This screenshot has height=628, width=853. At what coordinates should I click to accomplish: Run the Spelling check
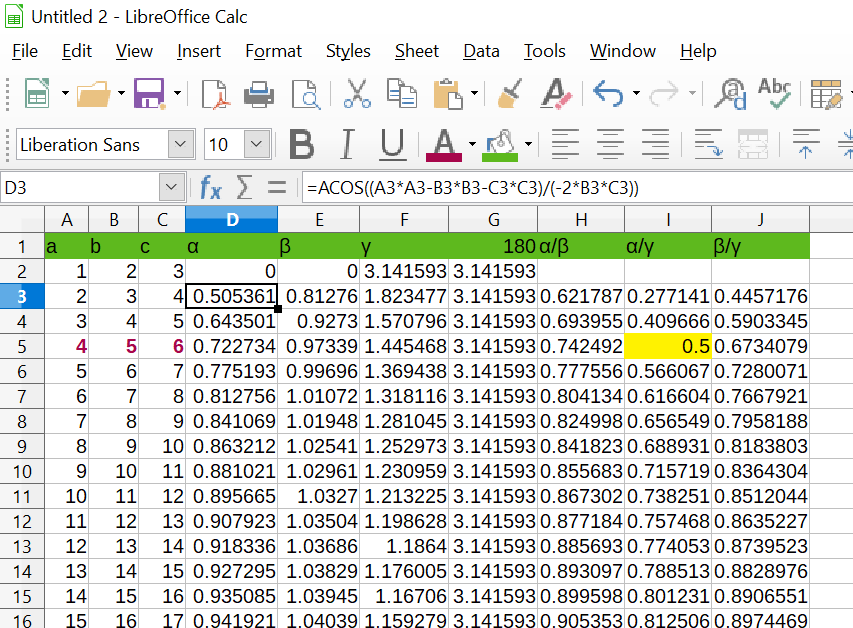tap(775, 94)
